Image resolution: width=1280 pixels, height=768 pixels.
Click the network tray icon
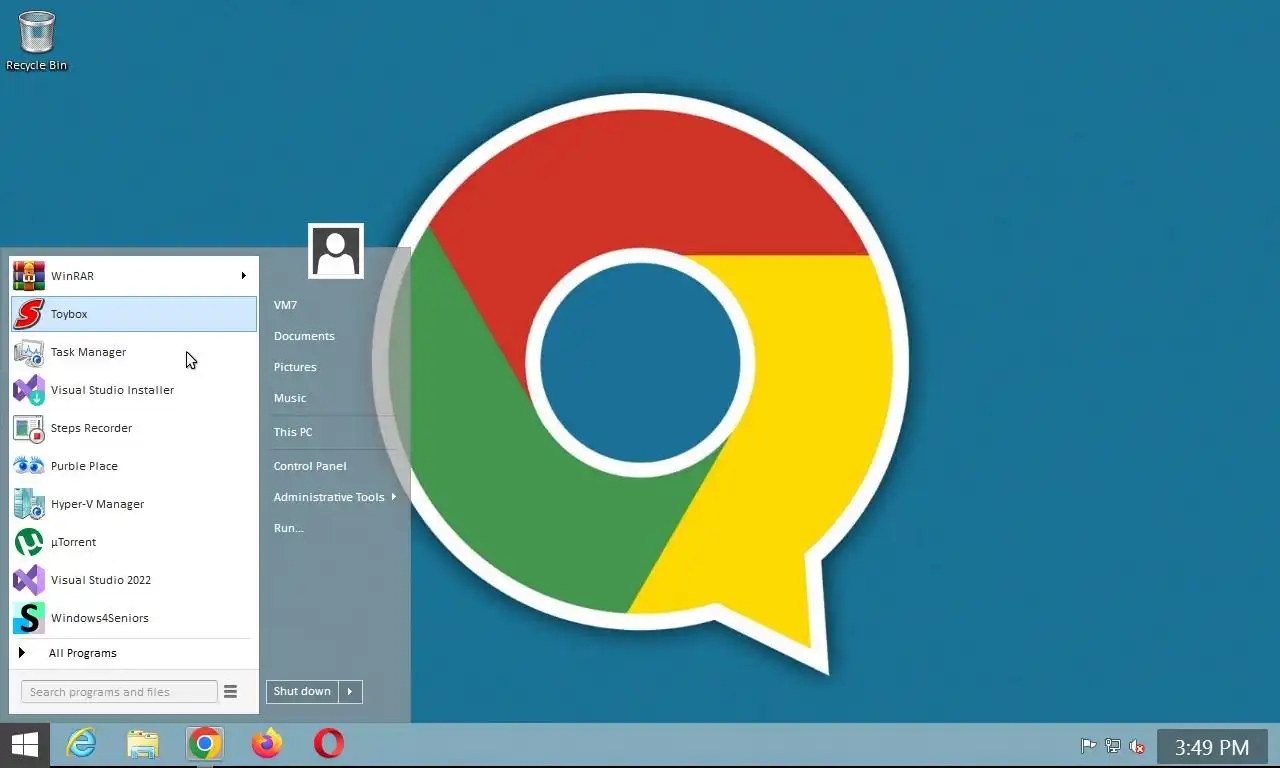(1112, 746)
